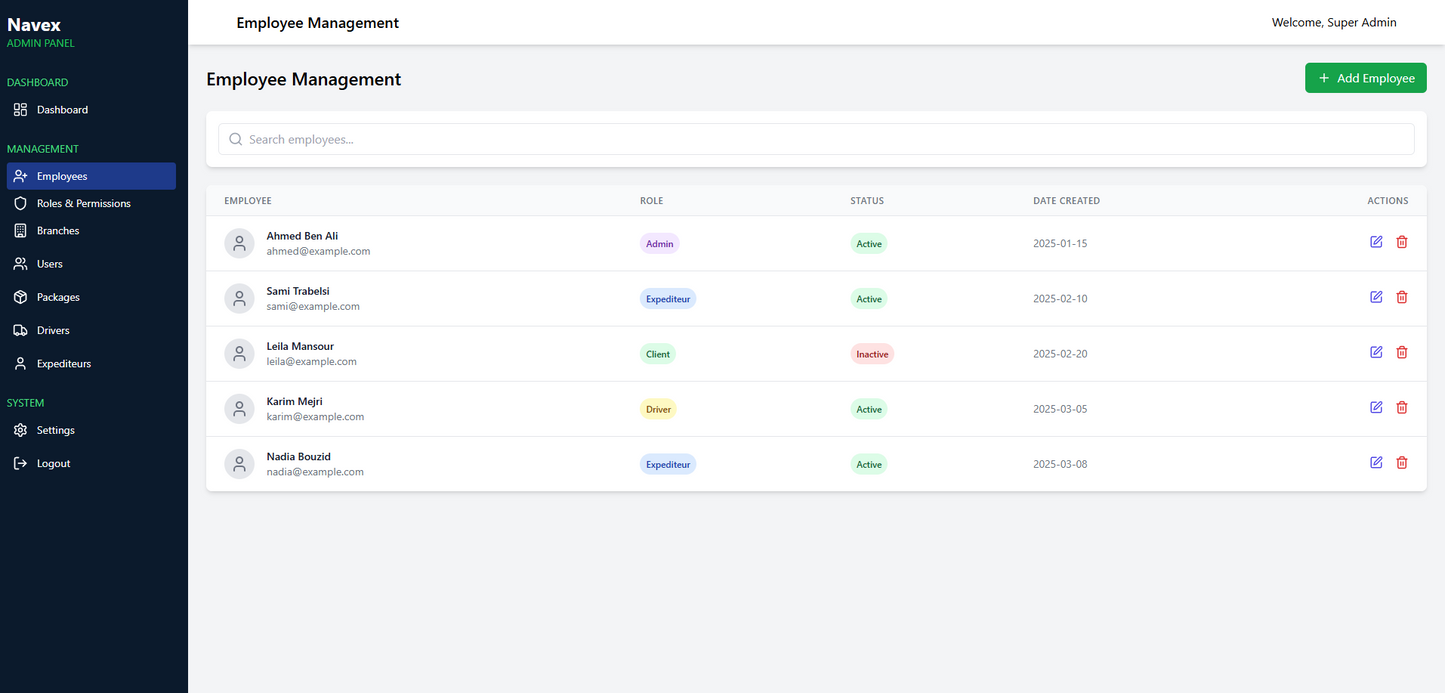This screenshot has width=1445, height=693.
Task: Delete Sami Trabelsi using the trash icon
Action: click(x=1401, y=297)
